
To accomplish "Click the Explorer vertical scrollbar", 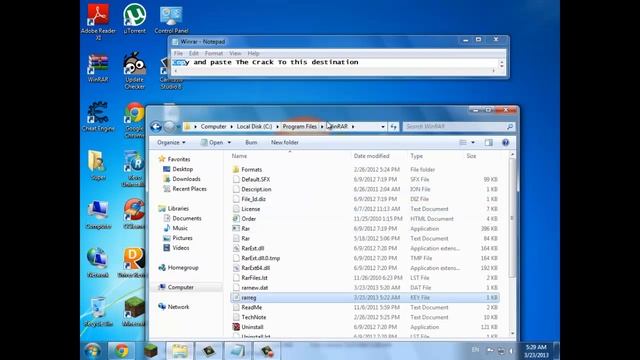I will [x=513, y=244].
